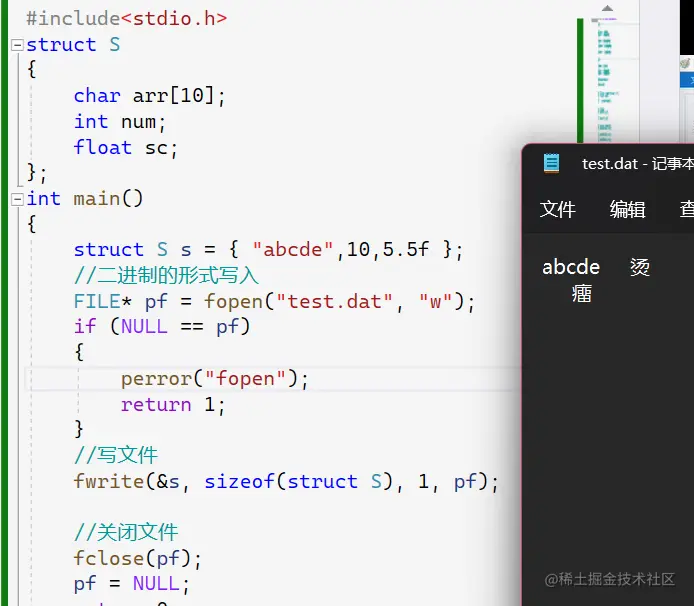
Task: Click the text 'abcde' in Notepad
Action: click(x=571, y=267)
